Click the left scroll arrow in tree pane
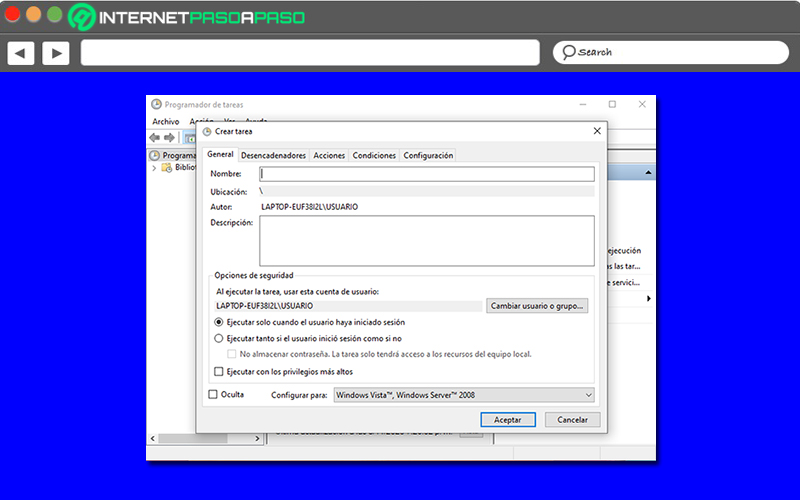800x500 pixels. [x=153, y=438]
